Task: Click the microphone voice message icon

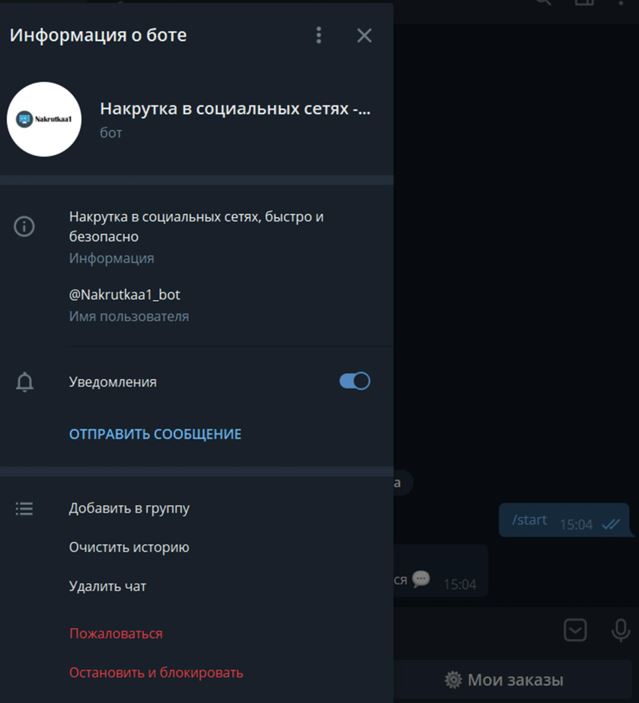Action: [621, 630]
